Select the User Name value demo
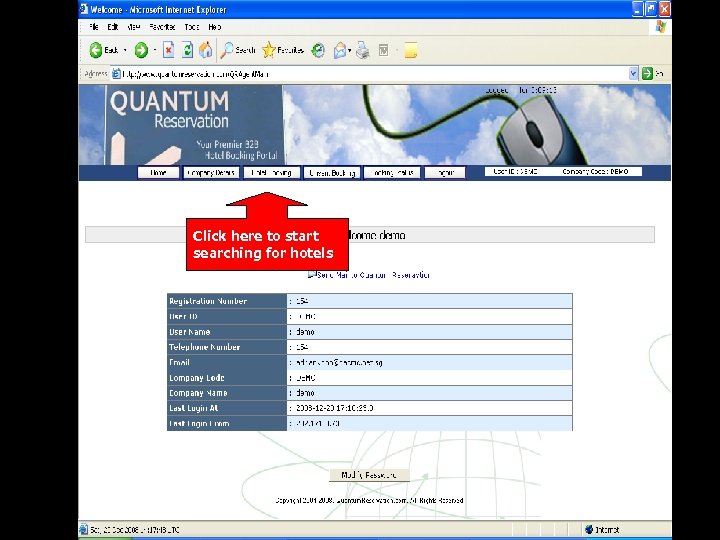720x540 pixels. click(x=305, y=332)
